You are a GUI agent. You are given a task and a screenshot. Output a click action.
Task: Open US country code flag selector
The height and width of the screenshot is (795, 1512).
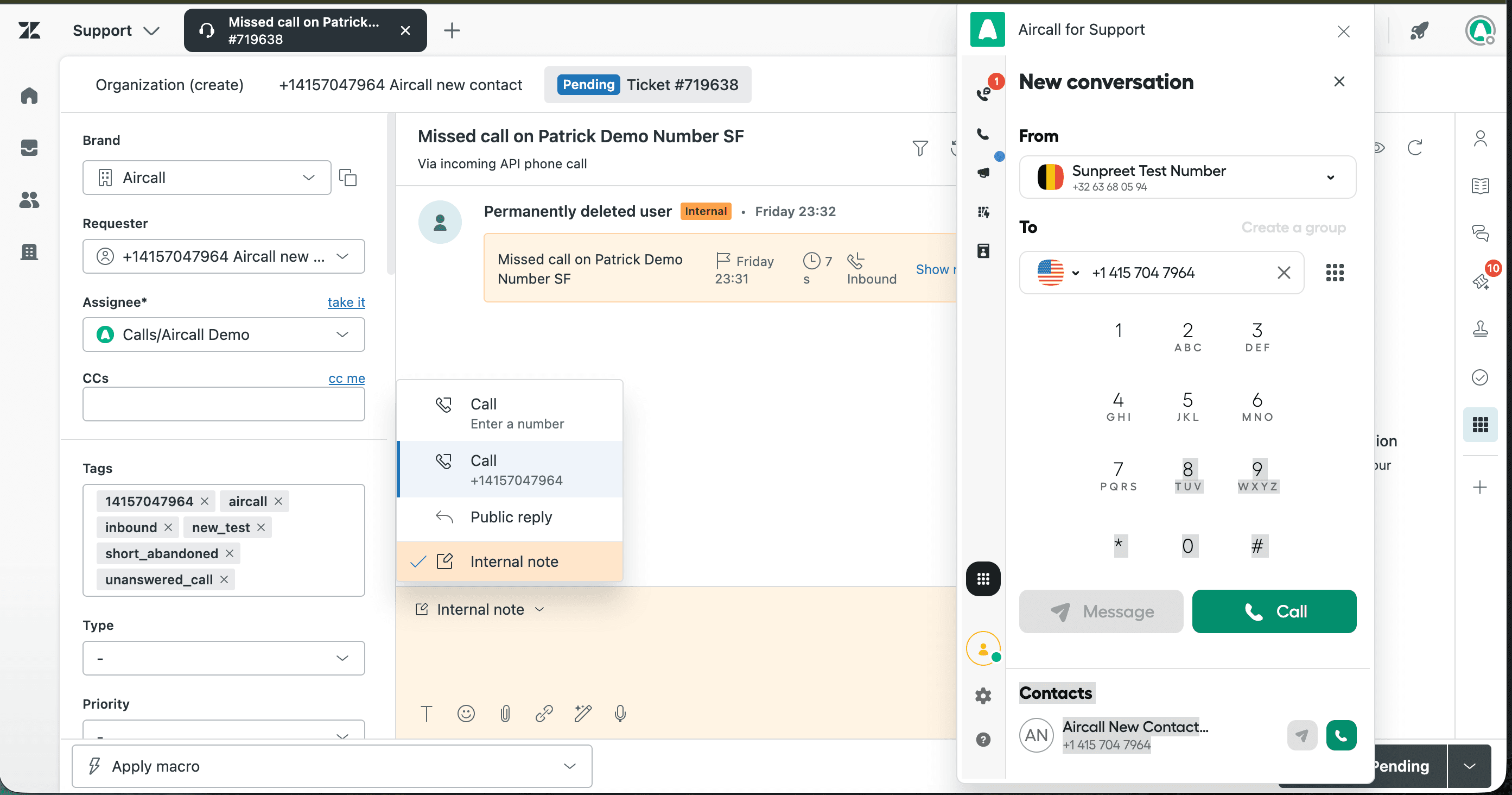[x=1058, y=273]
